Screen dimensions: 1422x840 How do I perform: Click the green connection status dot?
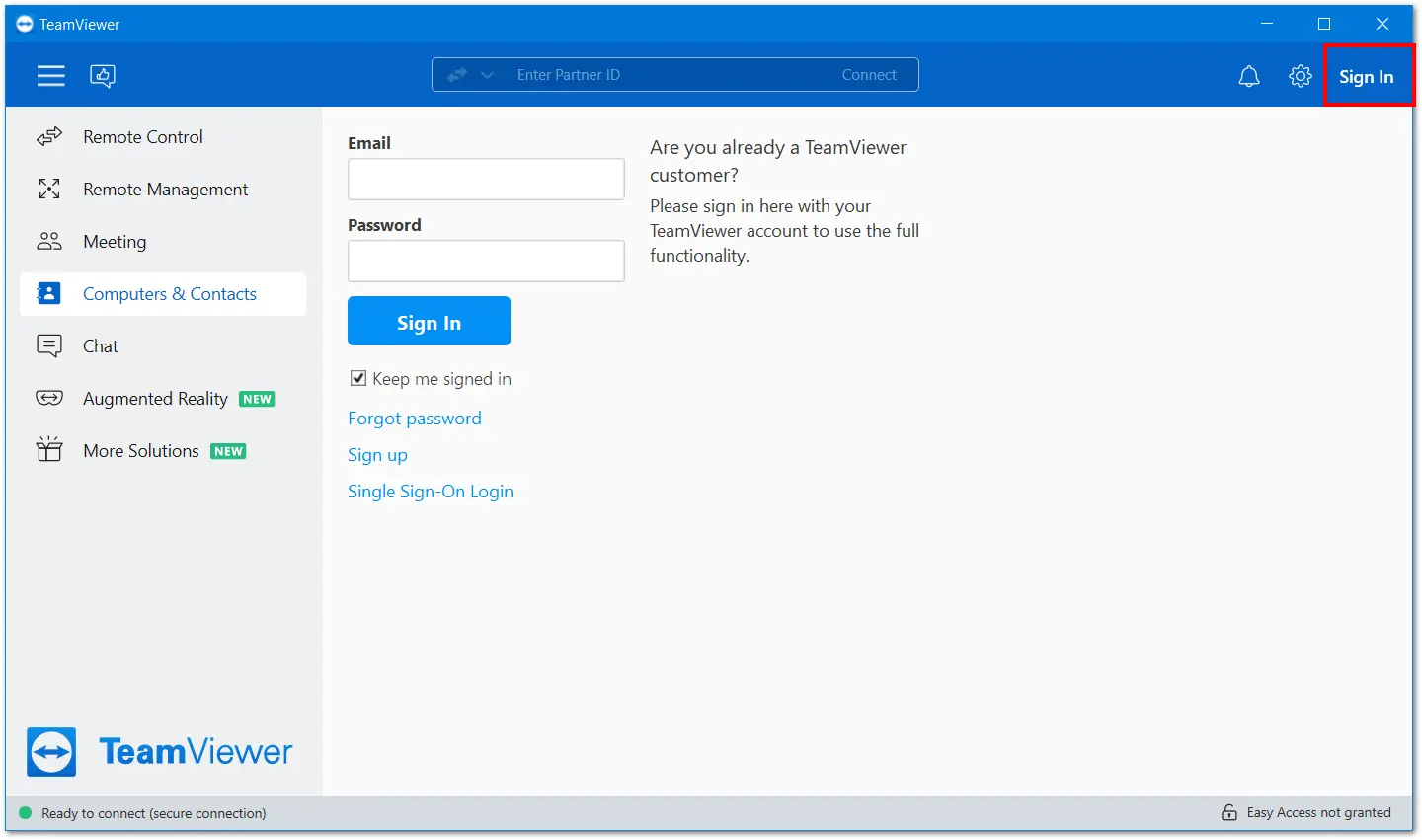[26, 813]
